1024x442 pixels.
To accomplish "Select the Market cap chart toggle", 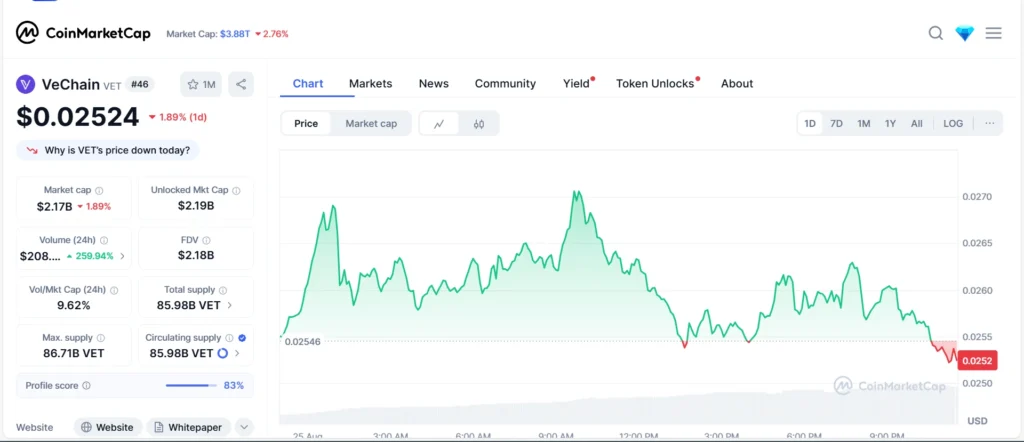I will click(371, 123).
